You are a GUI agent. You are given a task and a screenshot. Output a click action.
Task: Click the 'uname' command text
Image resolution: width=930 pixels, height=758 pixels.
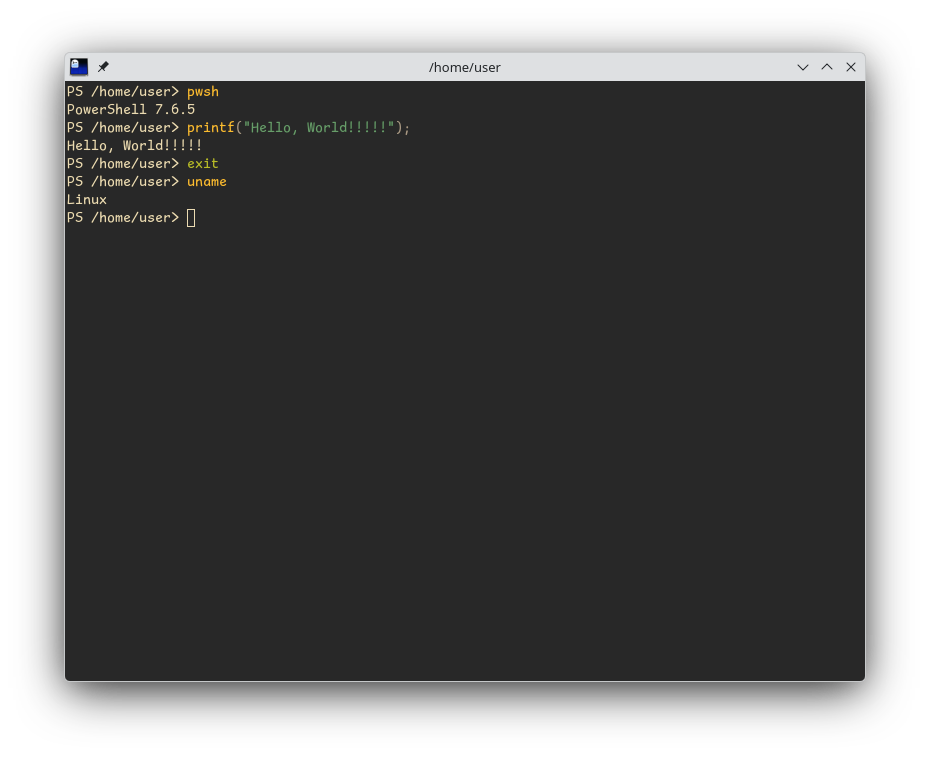pyautogui.click(x=207, y=182)
